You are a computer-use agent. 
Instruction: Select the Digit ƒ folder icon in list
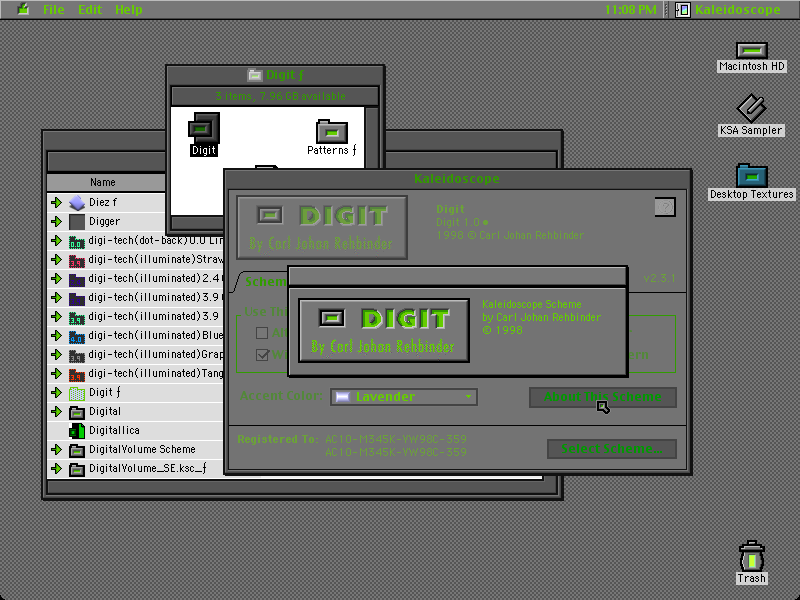click(77, 393)
